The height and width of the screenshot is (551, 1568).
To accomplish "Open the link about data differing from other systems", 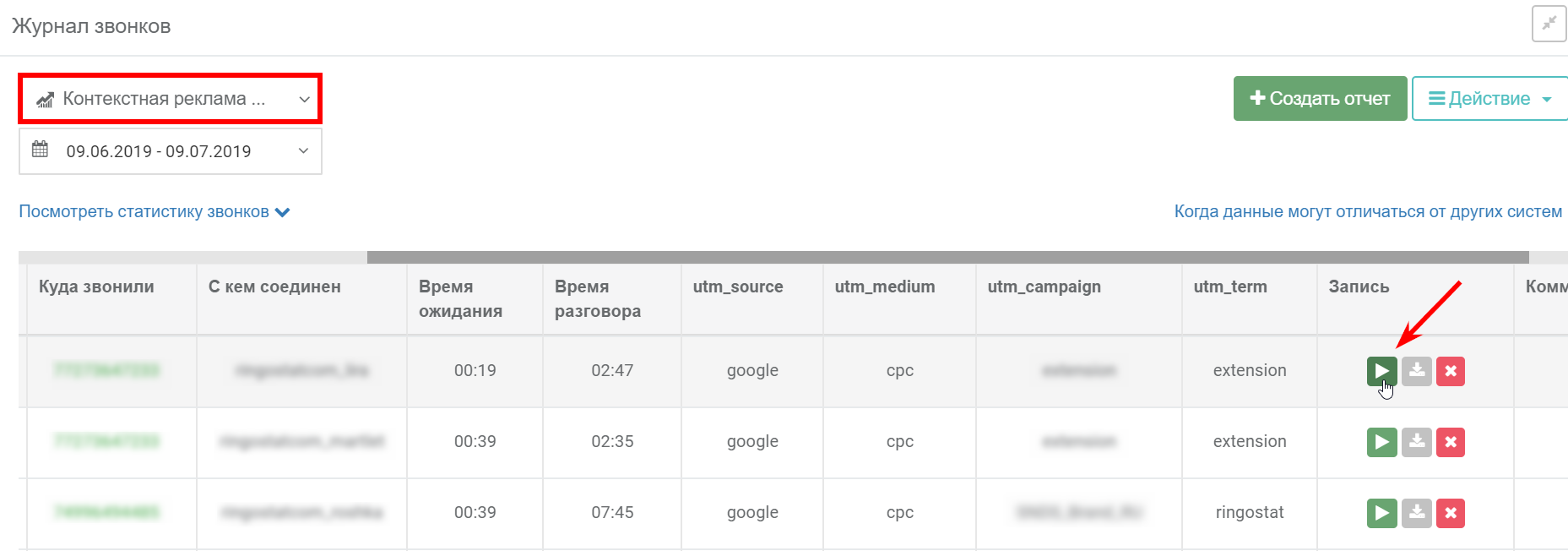I will (1368, 212).
